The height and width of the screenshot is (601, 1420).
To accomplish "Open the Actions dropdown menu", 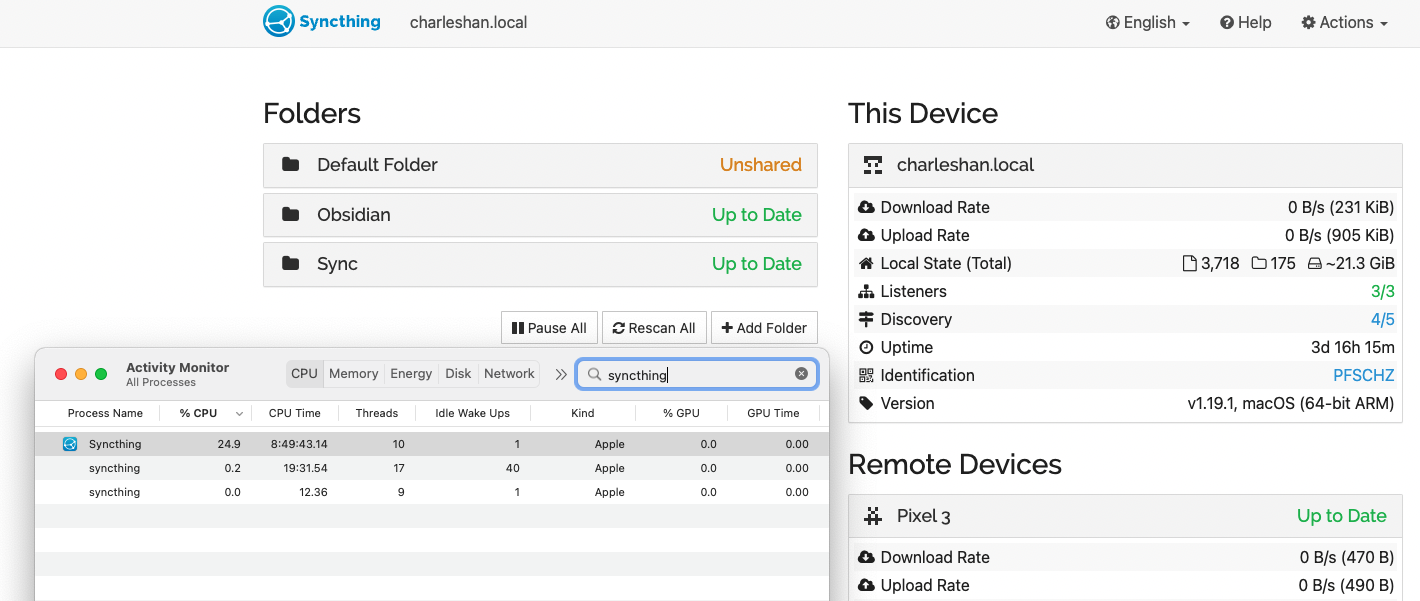I will tap(1345, 22).
